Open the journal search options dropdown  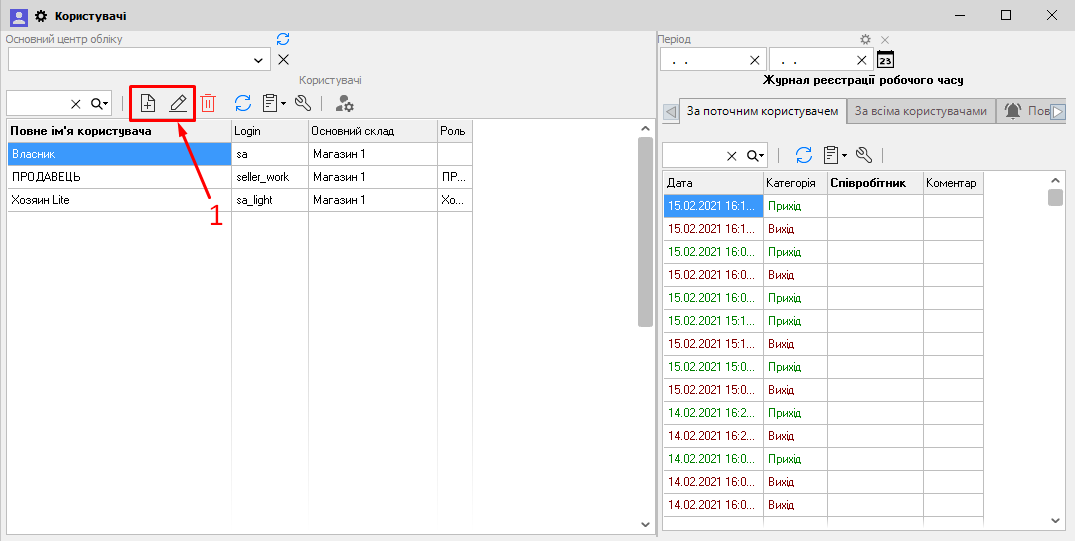pyautogui.click(x=756, y=155)
